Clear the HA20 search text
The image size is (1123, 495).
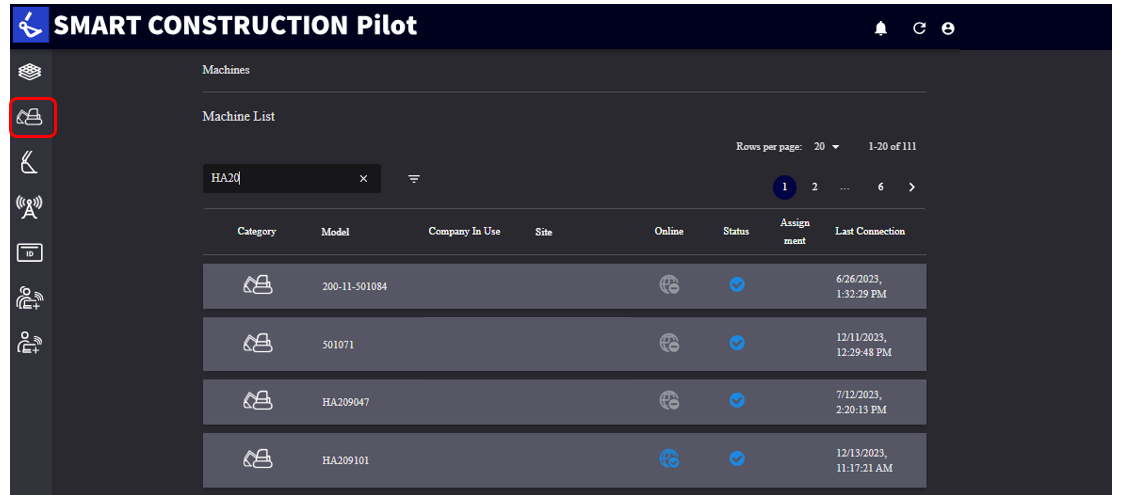[x=363, y=178]
